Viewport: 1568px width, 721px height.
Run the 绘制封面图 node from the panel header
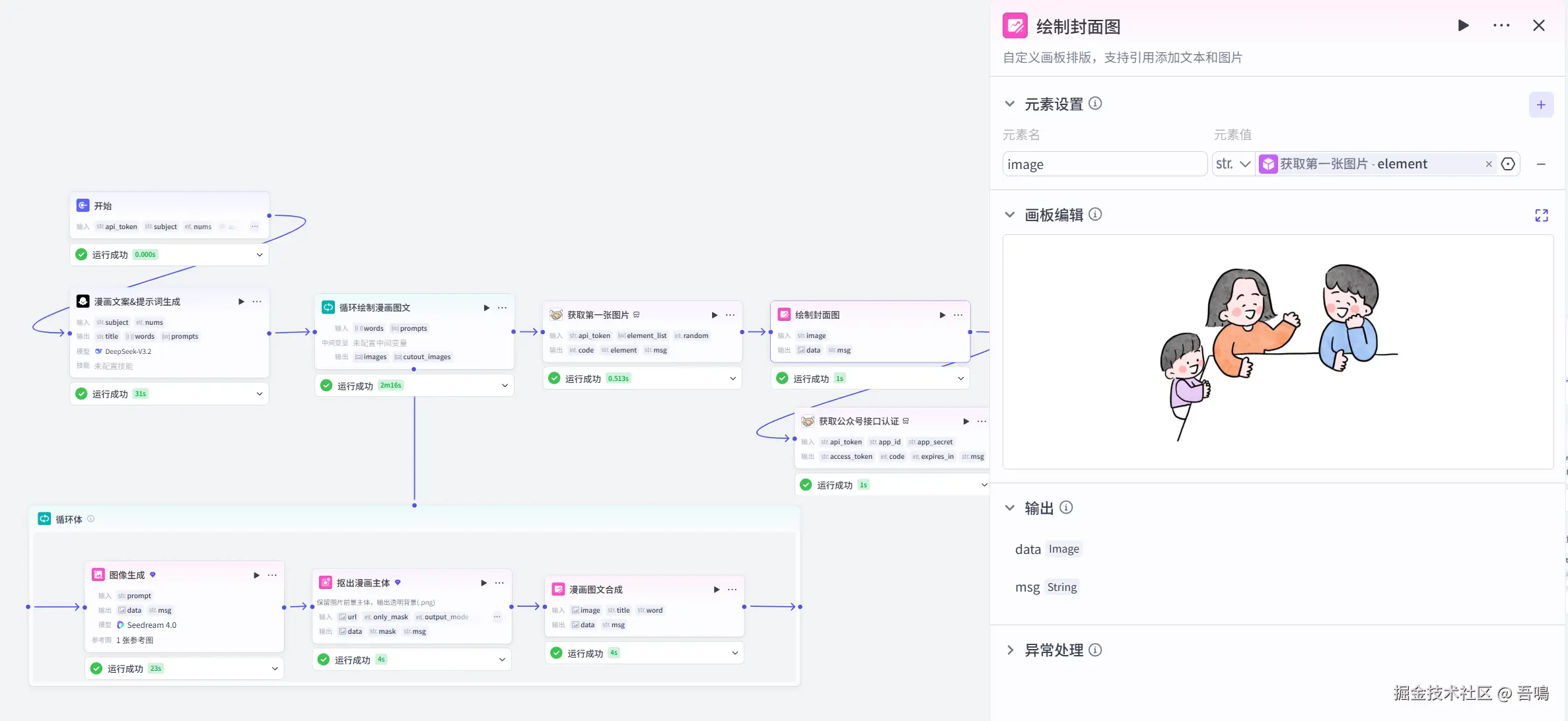[1463, 26]
